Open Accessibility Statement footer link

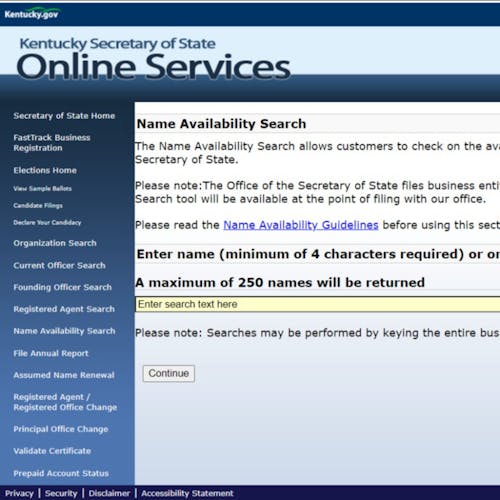click(x=187, y=493)
